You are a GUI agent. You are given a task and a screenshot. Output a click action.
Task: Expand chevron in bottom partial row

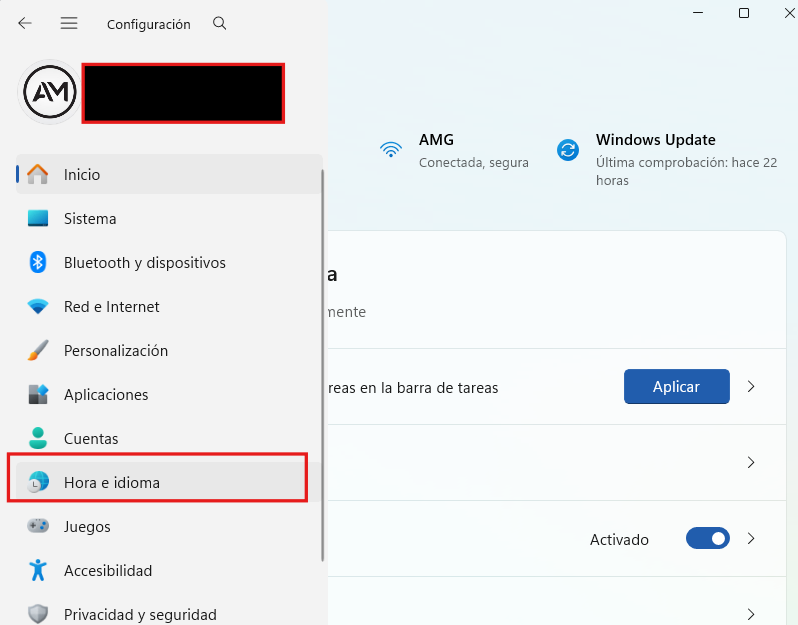click(x=751, y=614)
